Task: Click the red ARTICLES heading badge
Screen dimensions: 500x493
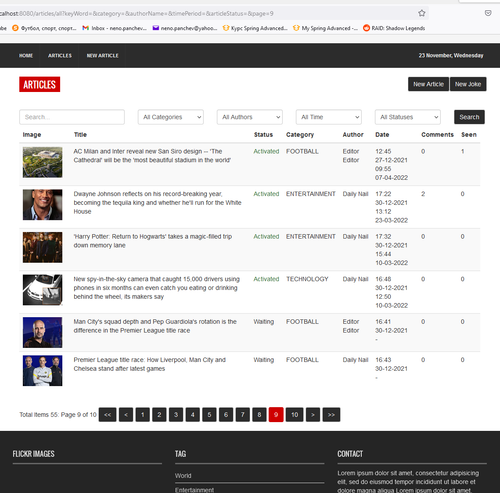Action: click(40, 84)
